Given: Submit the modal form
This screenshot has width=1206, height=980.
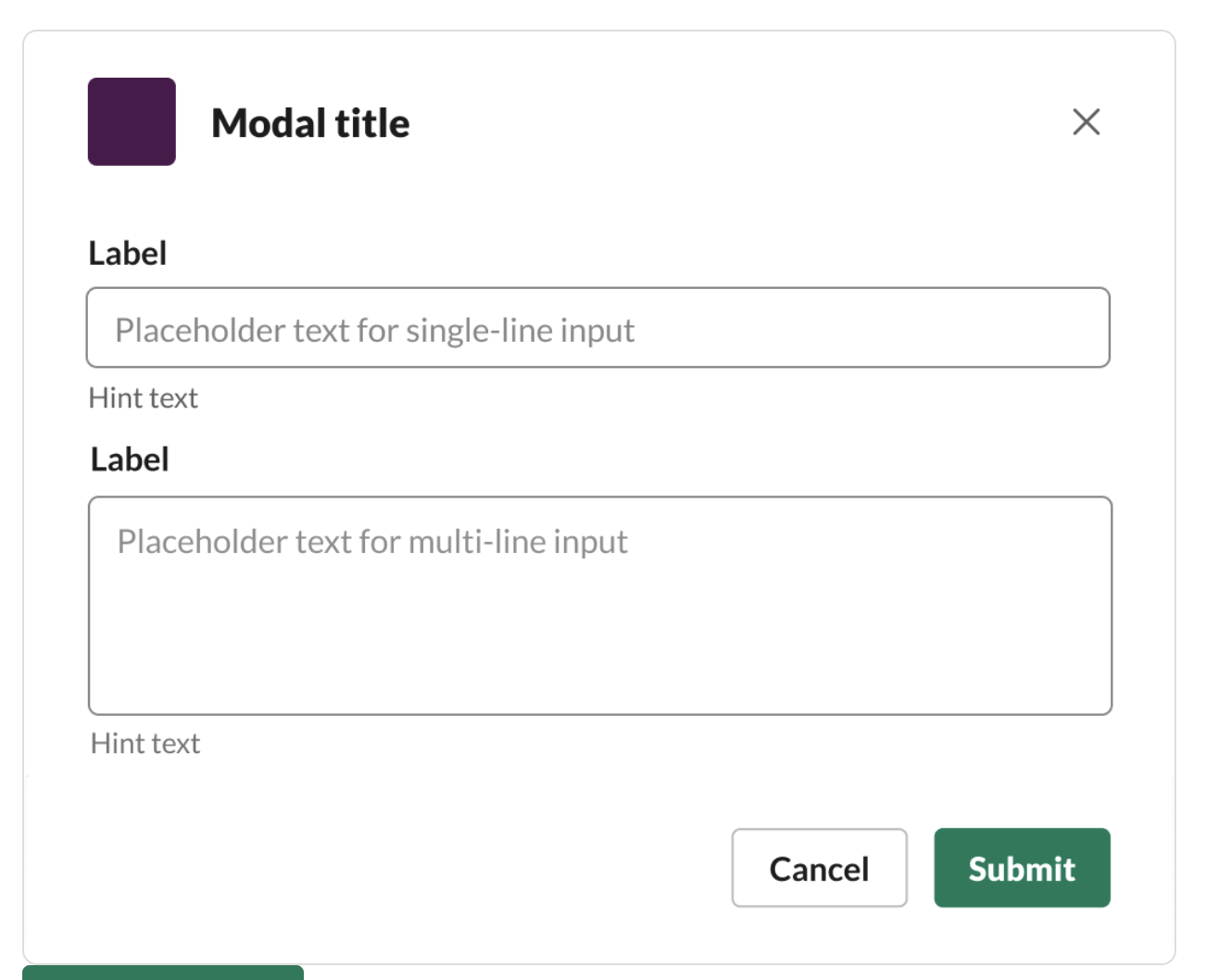Looking at the screenshot, I should pos(1022,868).
